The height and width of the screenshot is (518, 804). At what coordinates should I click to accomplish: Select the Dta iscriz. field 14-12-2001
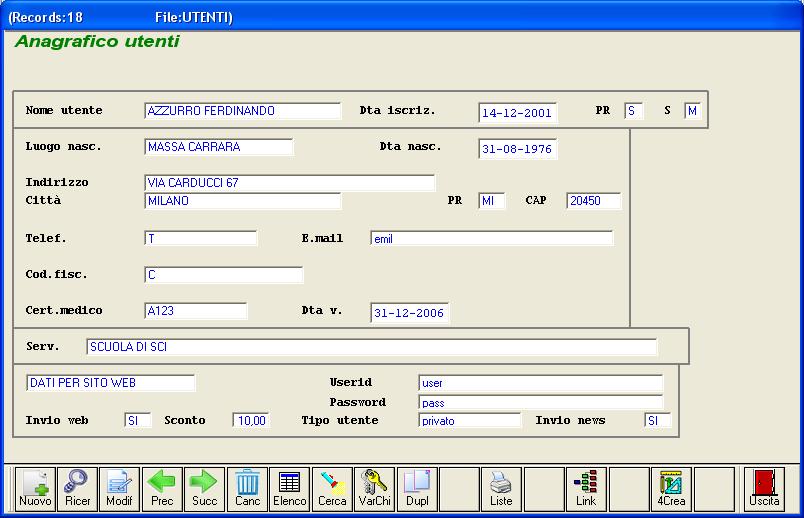point(518,113)
